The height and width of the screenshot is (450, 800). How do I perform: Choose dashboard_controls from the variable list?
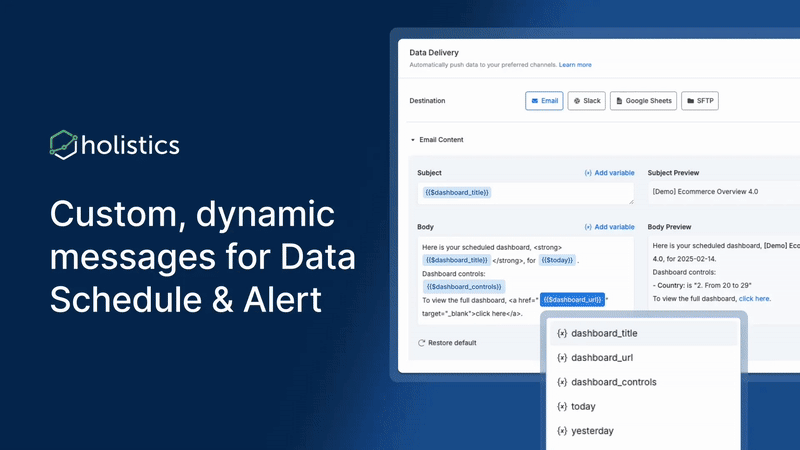tap(643, 382)
